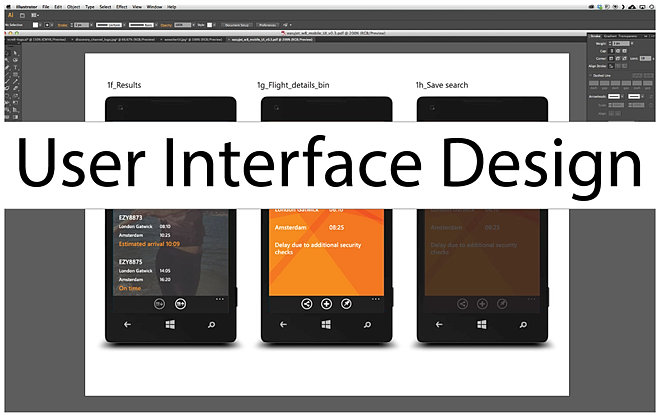Switch to discovery_channel_logo.jpg document tab

(x=114, y=40)
